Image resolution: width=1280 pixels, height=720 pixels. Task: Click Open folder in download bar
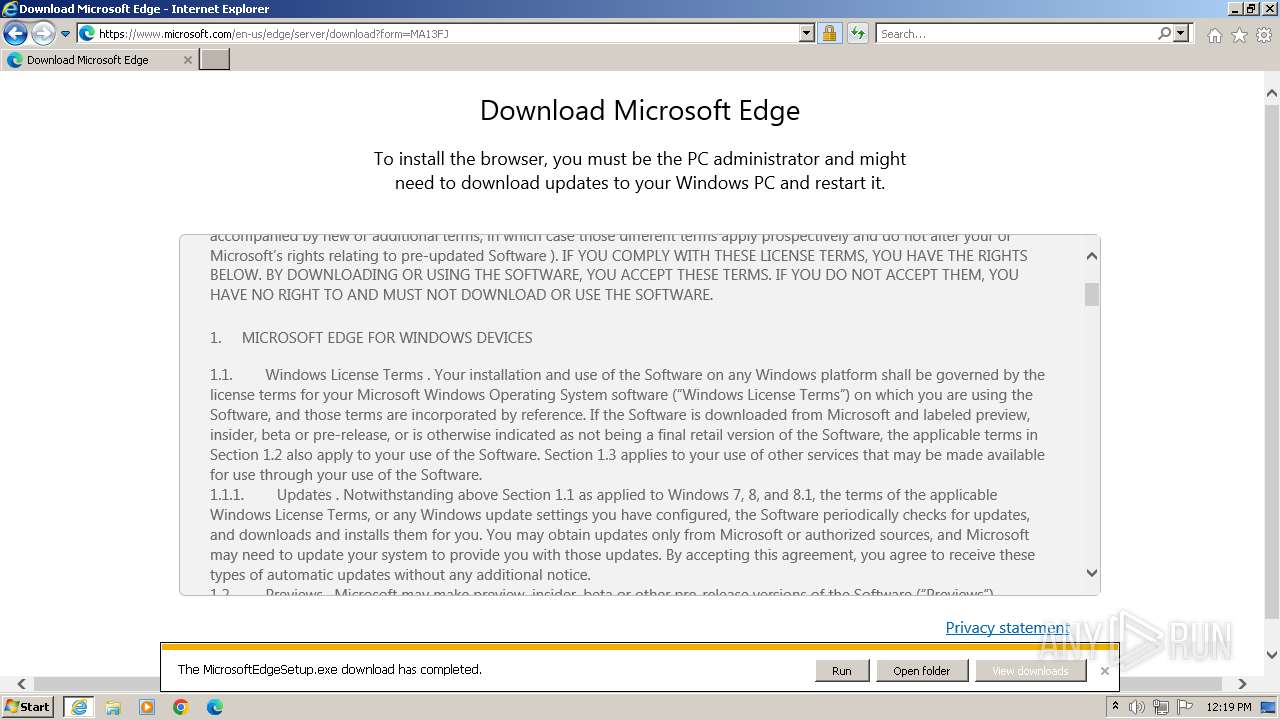click(x=921, y=671)
